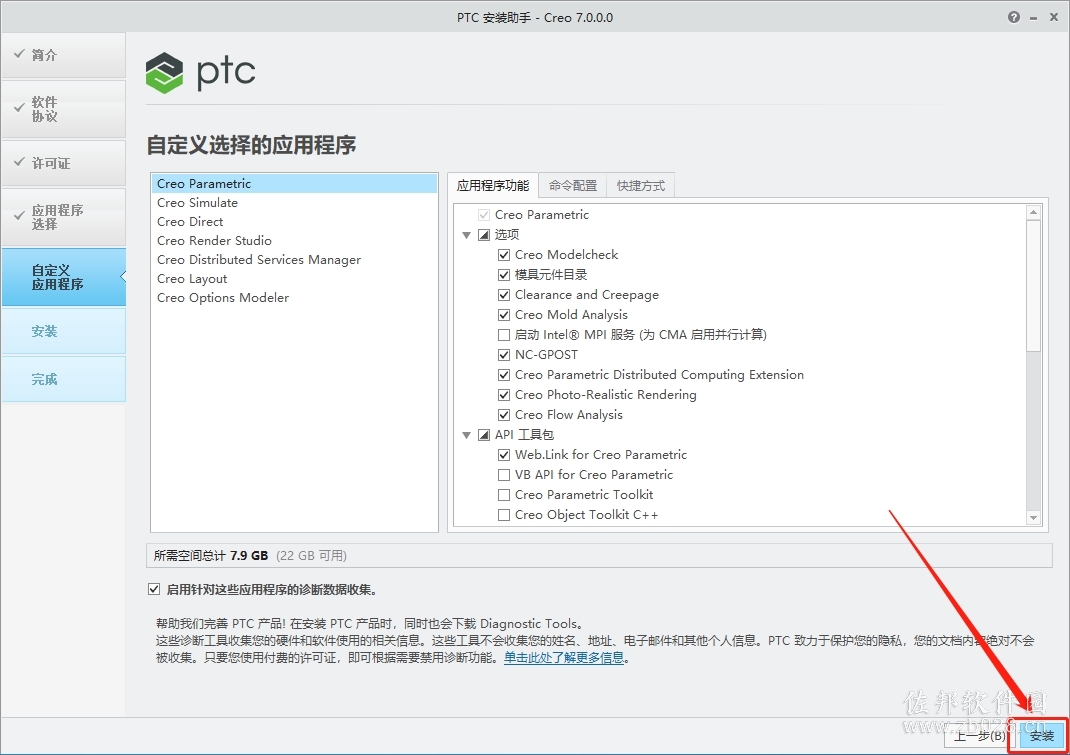Uncheck Clearance and Creepage option
The image size is (1070, 755).
pyautogui.click(x=504, y=295)
